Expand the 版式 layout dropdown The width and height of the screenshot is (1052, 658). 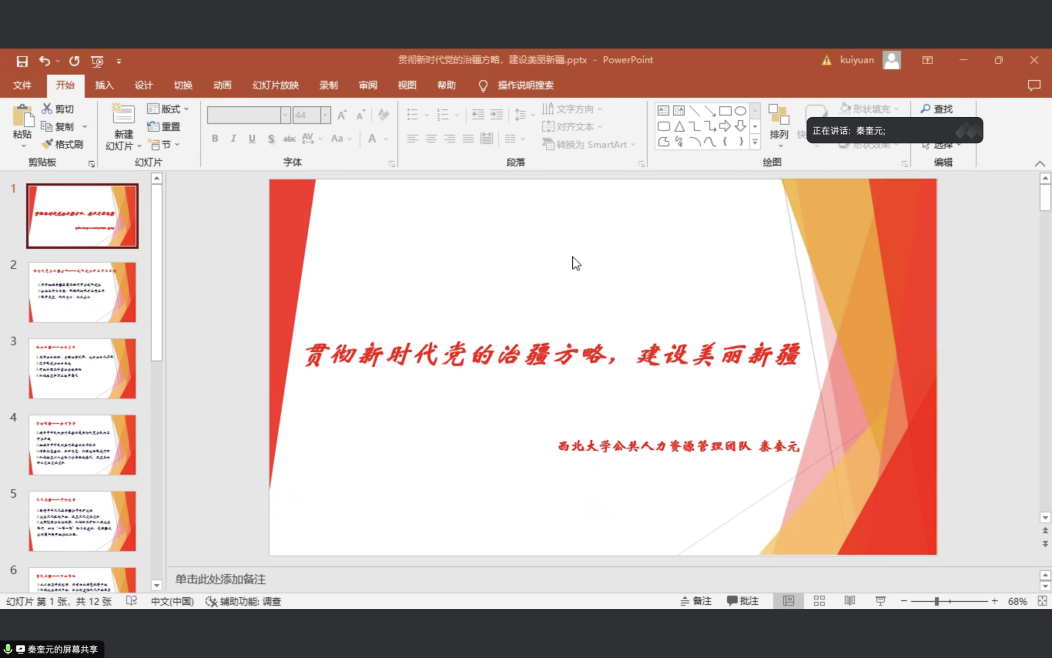pos(170,109)
